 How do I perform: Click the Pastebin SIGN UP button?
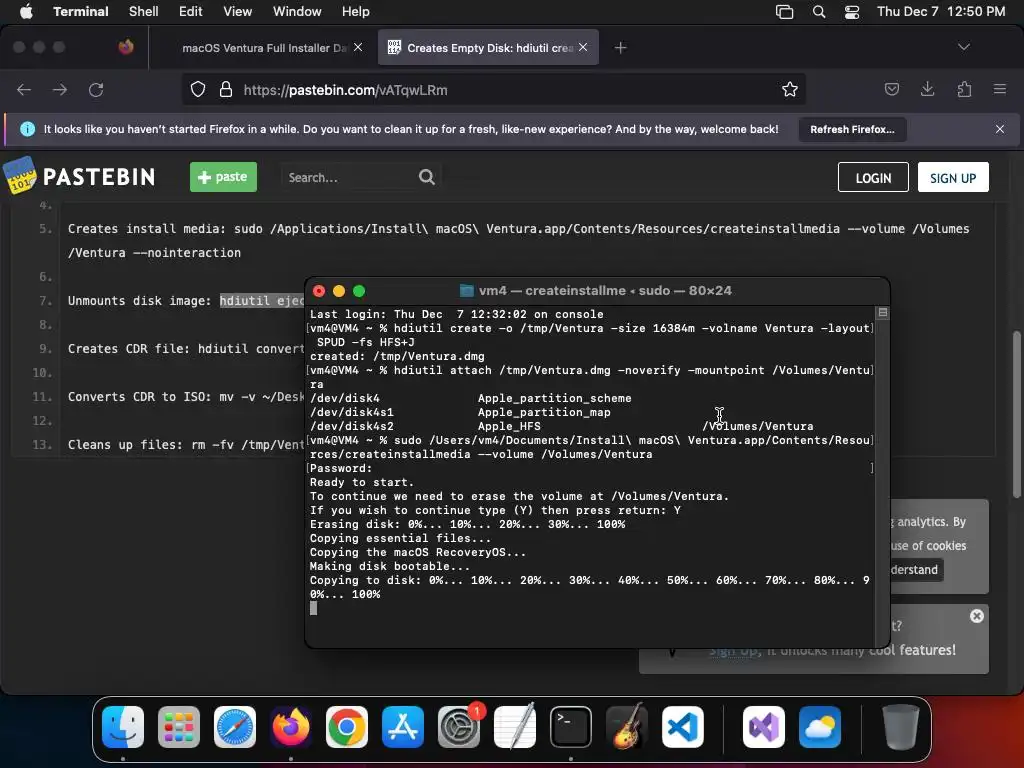coord(953,178)
